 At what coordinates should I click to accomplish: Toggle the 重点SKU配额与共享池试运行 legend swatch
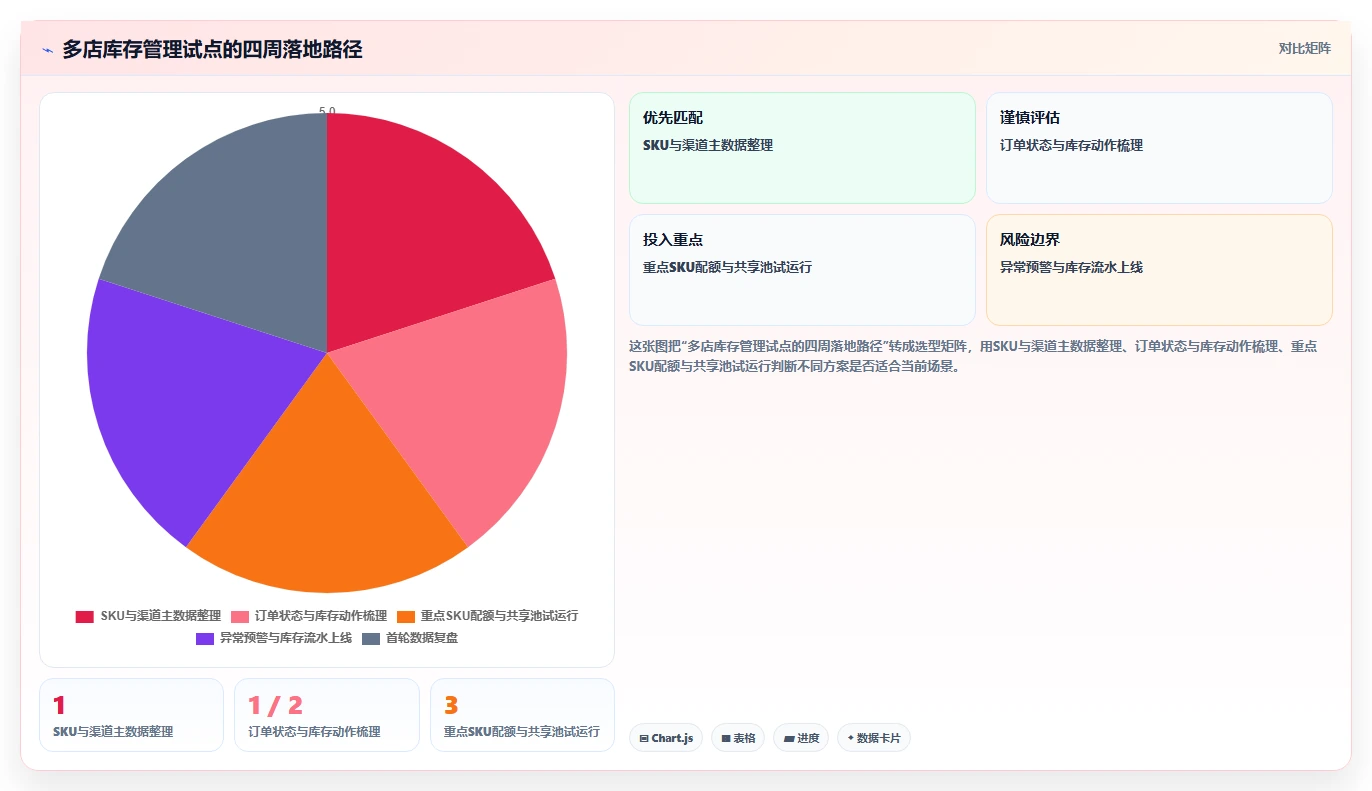click(405, 616)
